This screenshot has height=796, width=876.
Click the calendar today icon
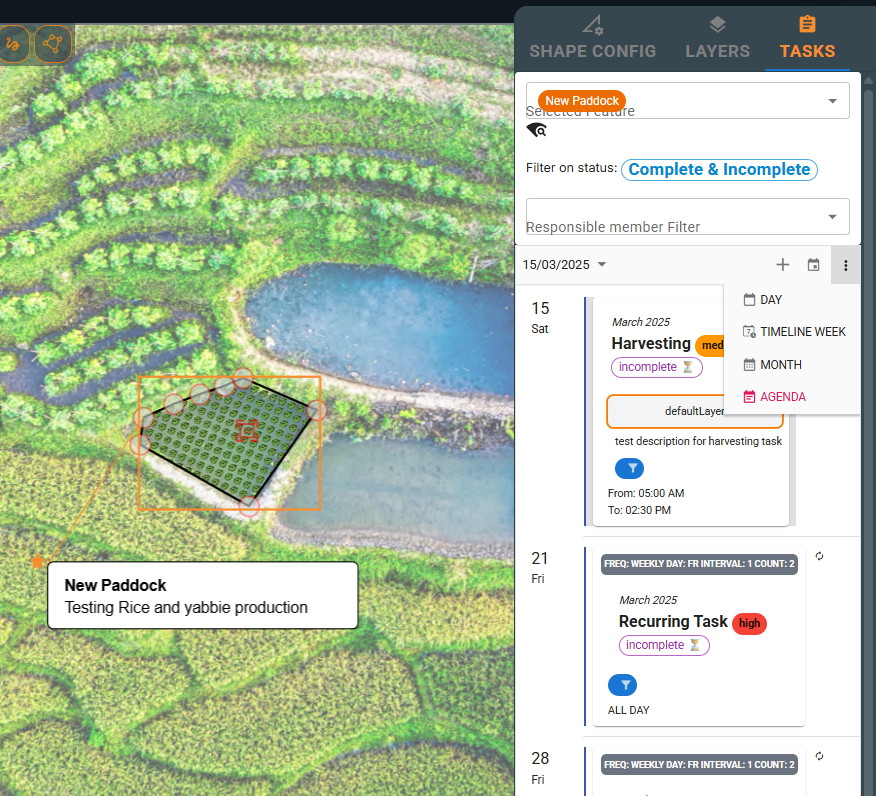tap(814, 265)
